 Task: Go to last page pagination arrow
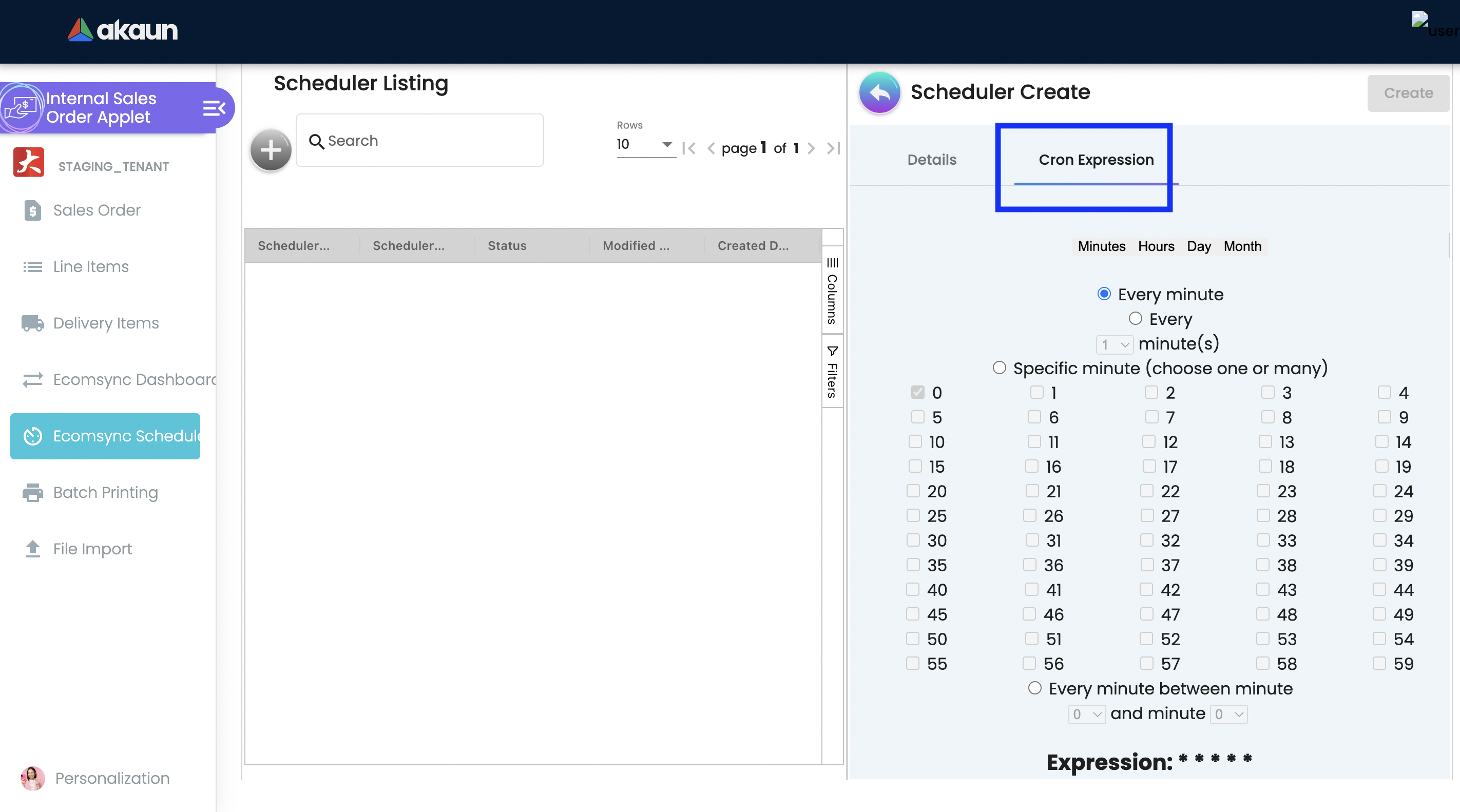tap(833, 148)
